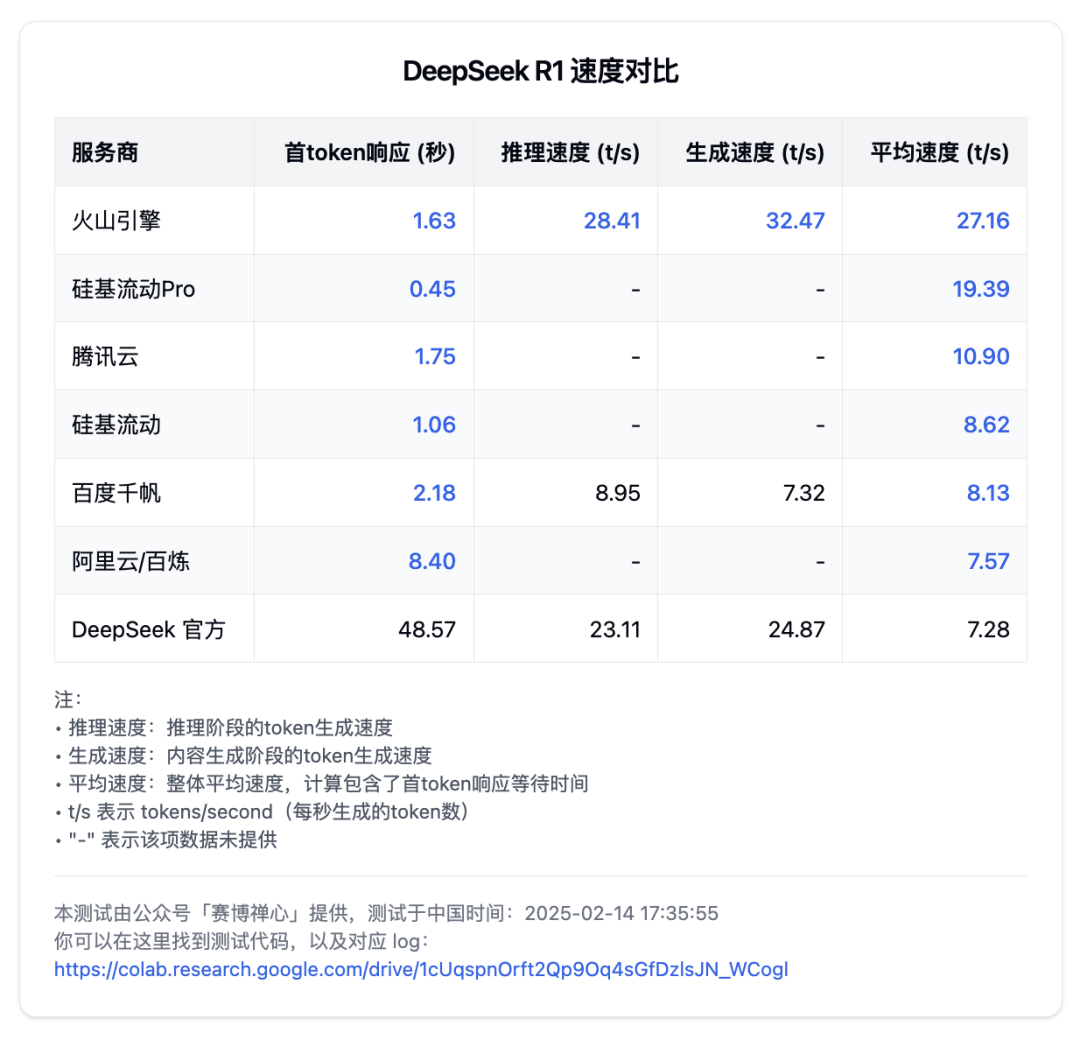Click the value "7.28" average speed
This screenshot has width=1080, height=1040.
click(x=988, y=629)
